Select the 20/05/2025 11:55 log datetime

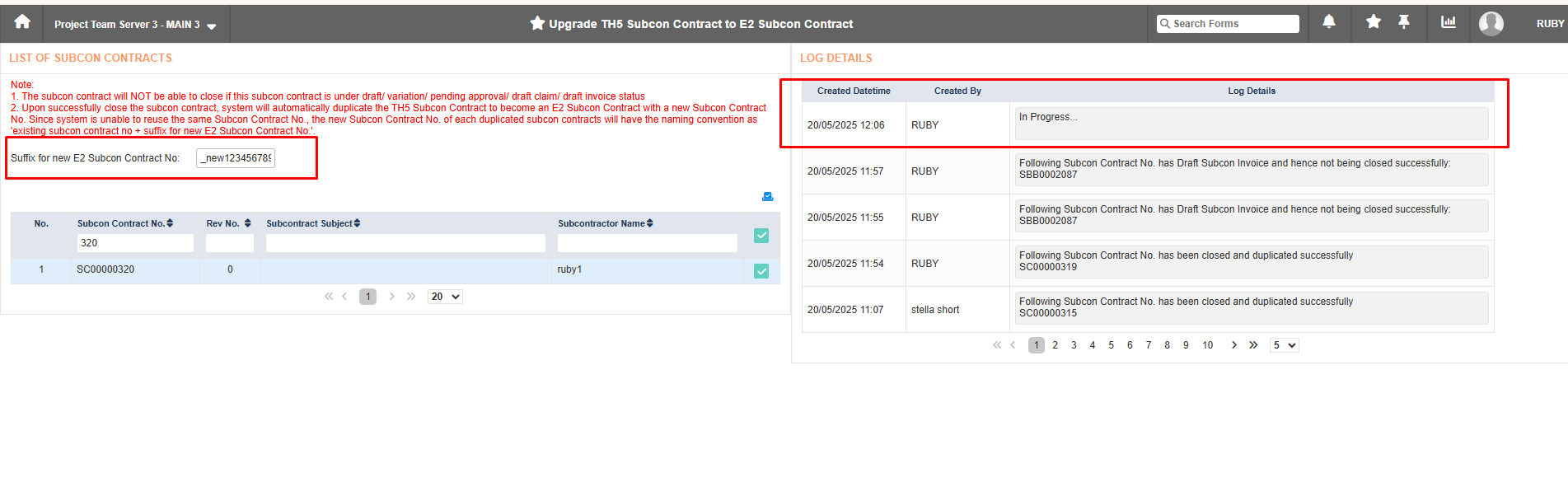click(x=845, y=218)
